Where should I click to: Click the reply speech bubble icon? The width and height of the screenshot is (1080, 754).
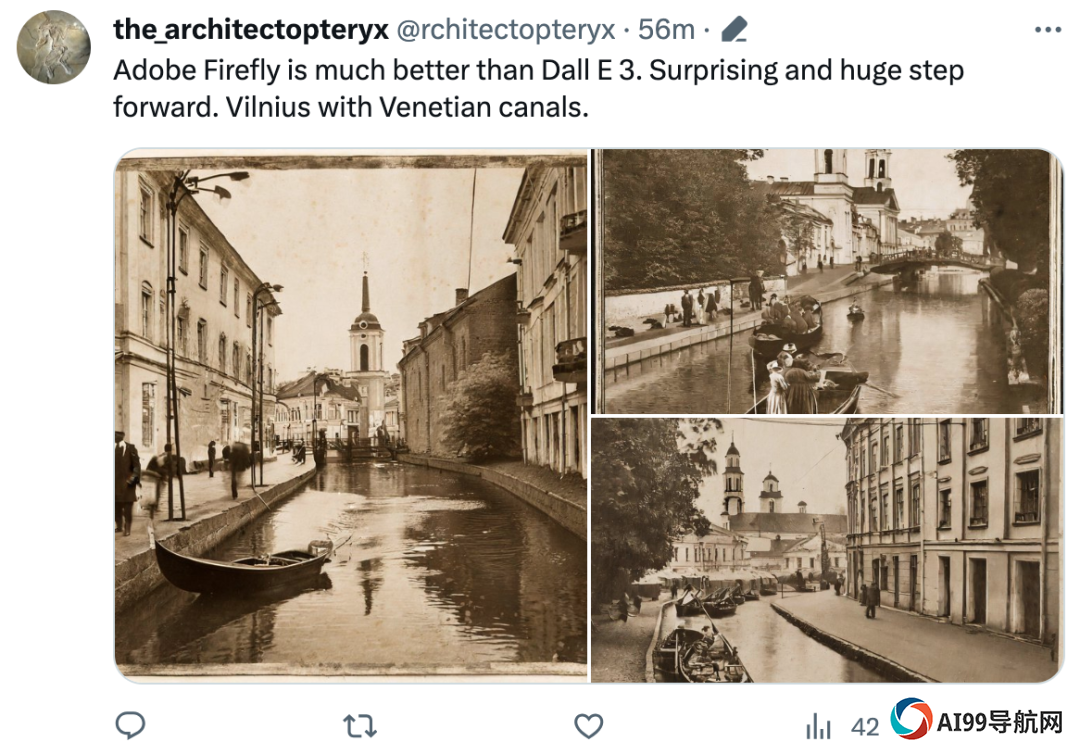(129, 726)
